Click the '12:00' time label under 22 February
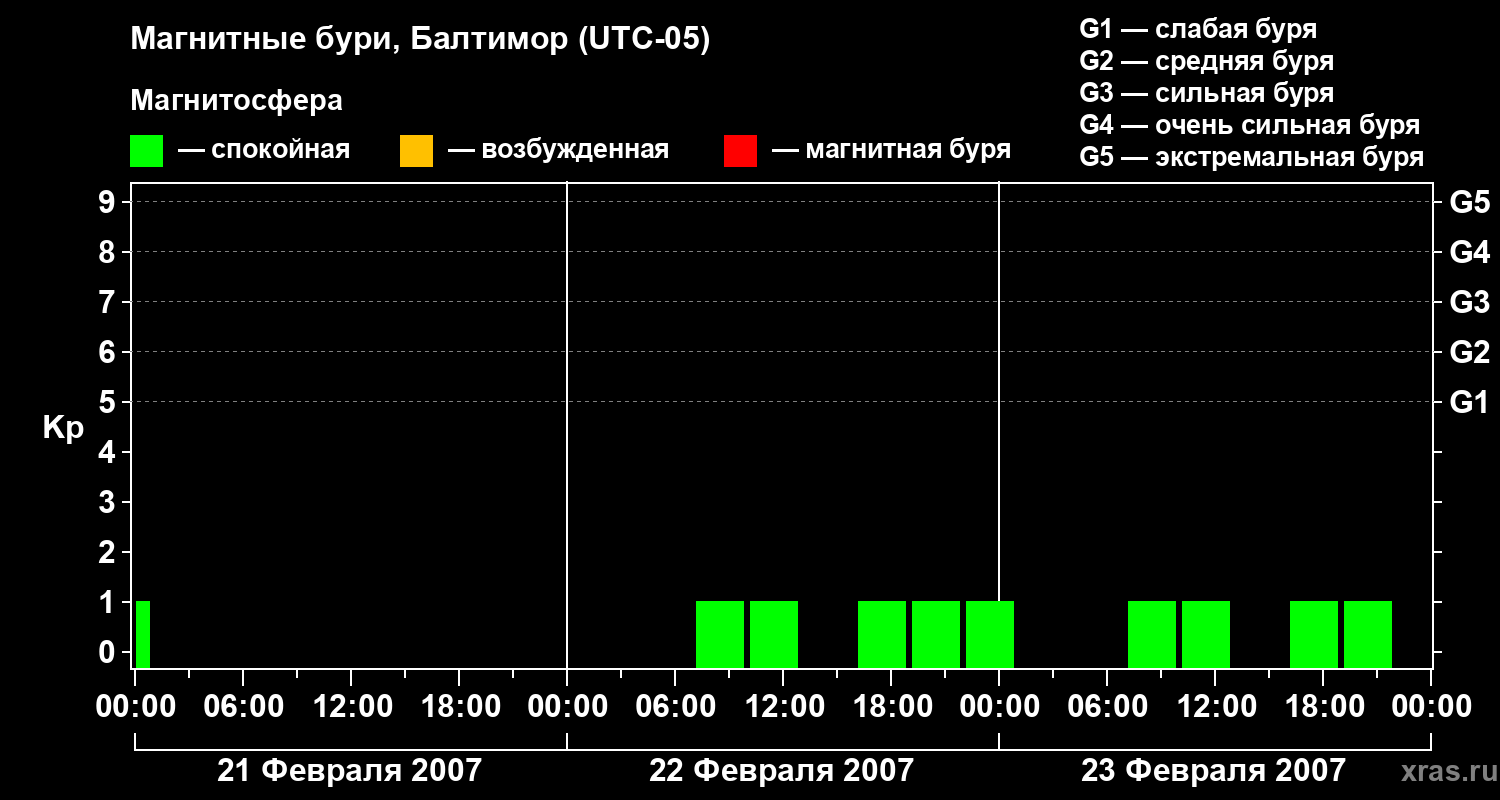 click(783, 706)
